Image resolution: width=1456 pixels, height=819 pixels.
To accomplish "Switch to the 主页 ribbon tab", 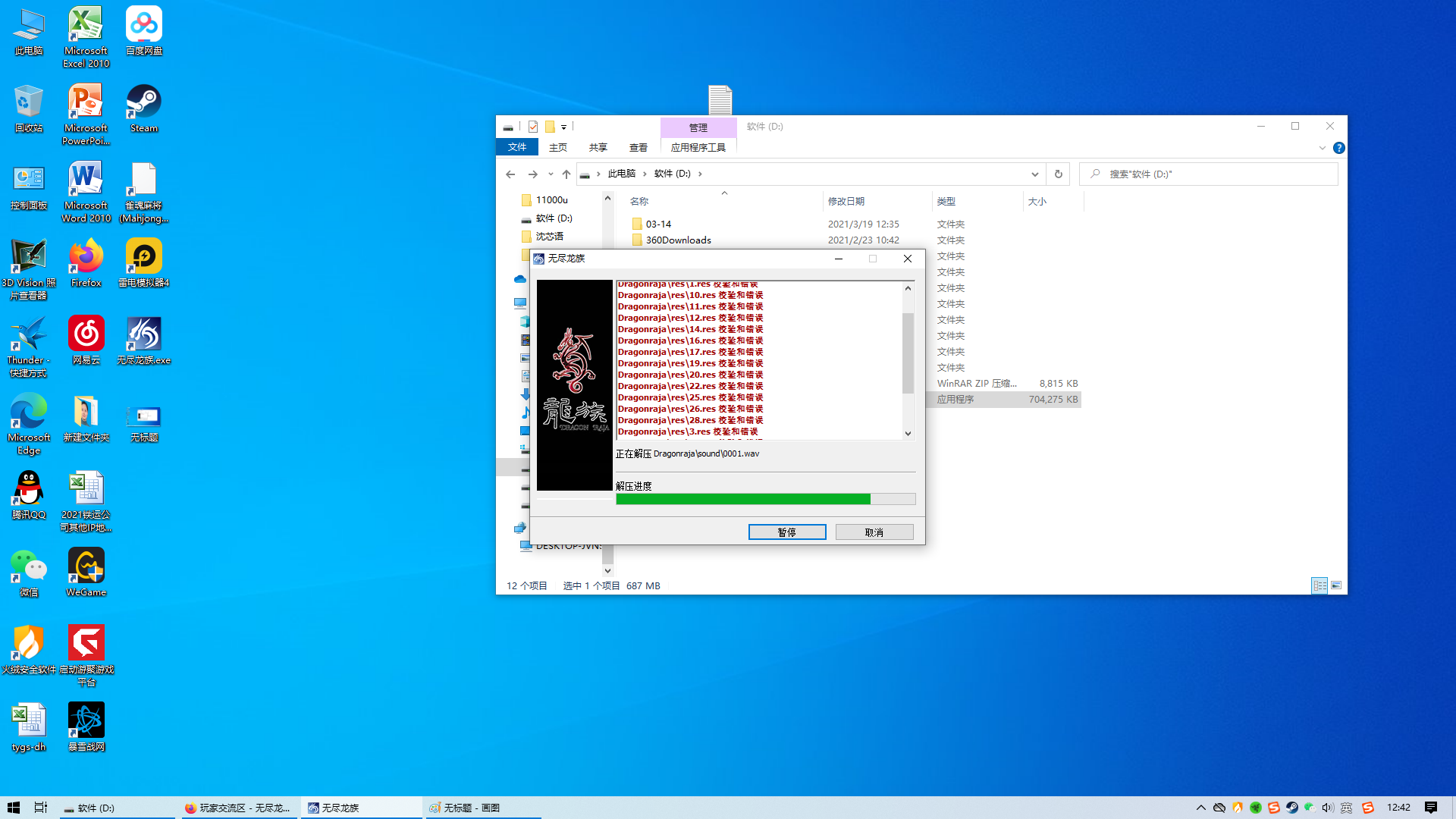I will click(558, 147).
